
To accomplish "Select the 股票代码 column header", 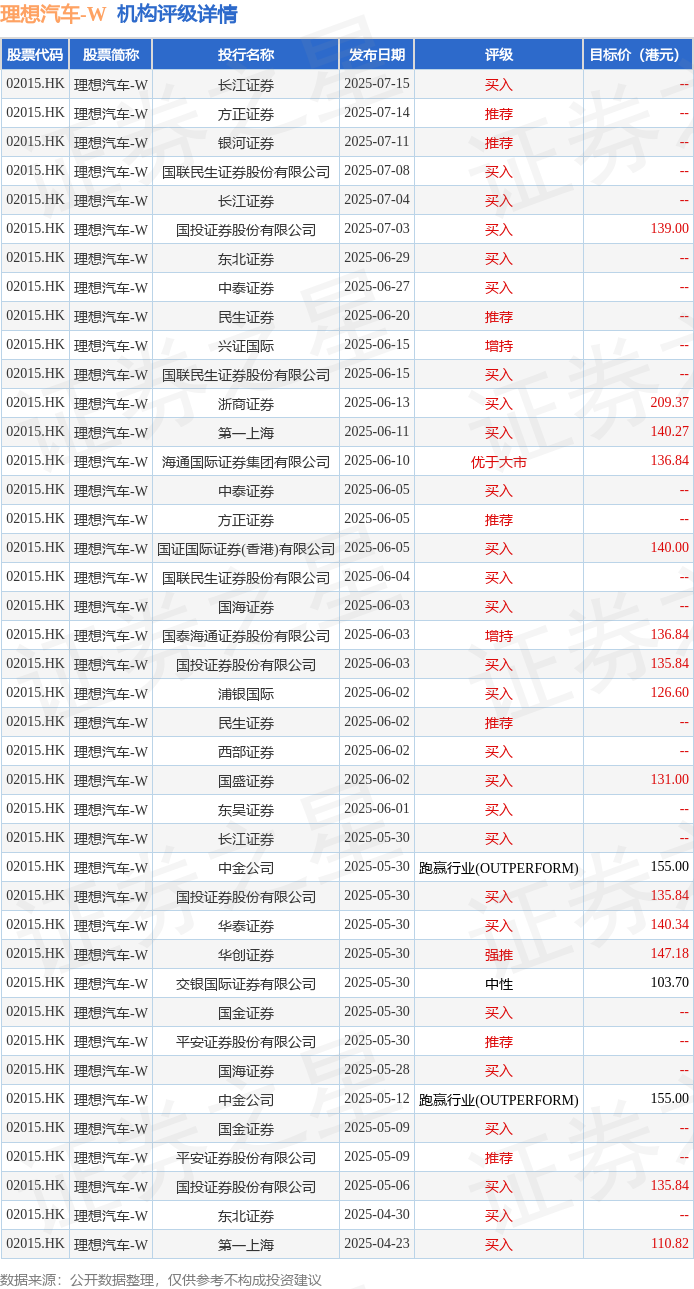I will click(x=34, y=55).
